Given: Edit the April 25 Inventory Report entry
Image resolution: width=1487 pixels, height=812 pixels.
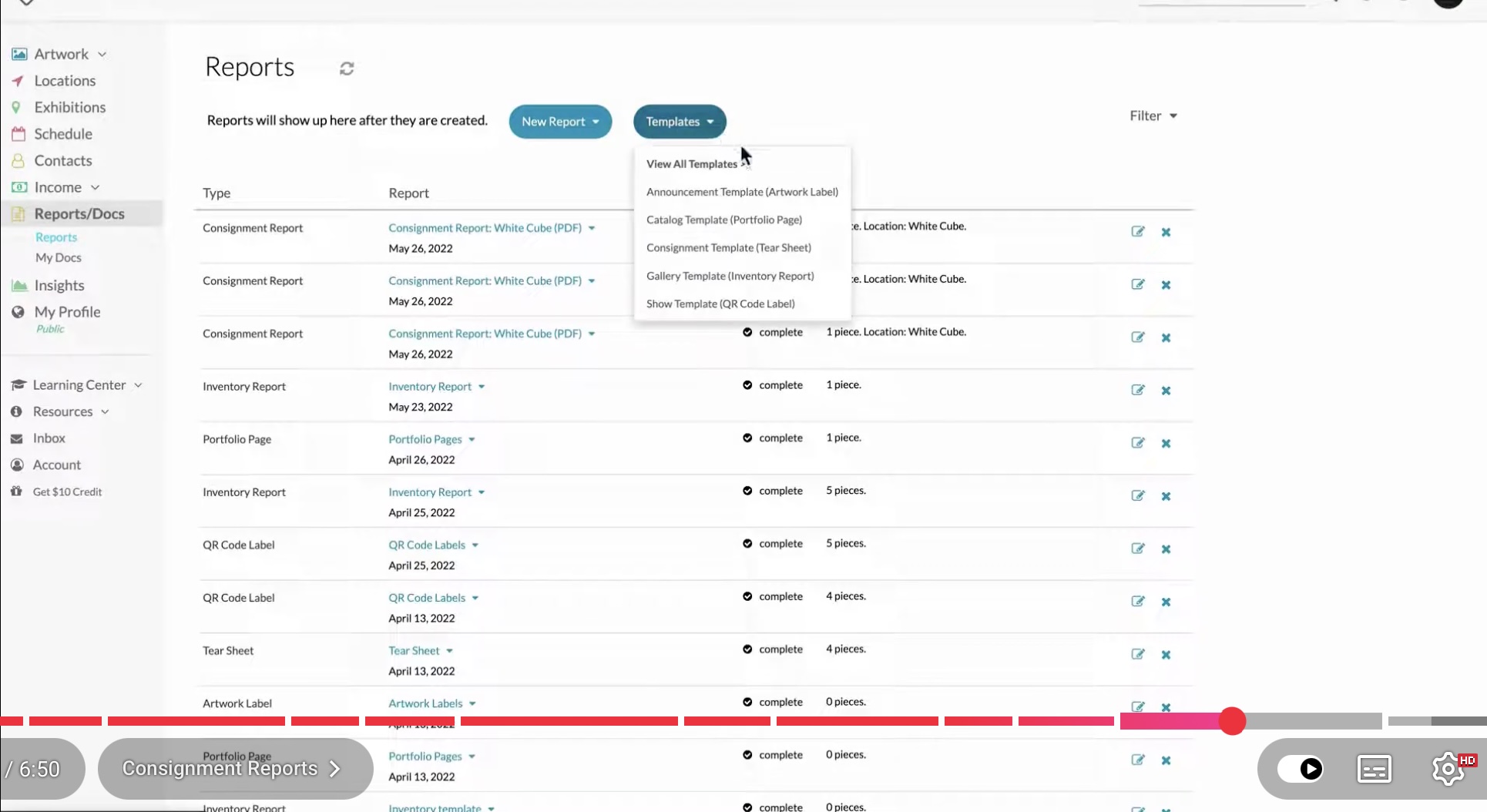Looking at the screenshot, I should point(1137,495).
